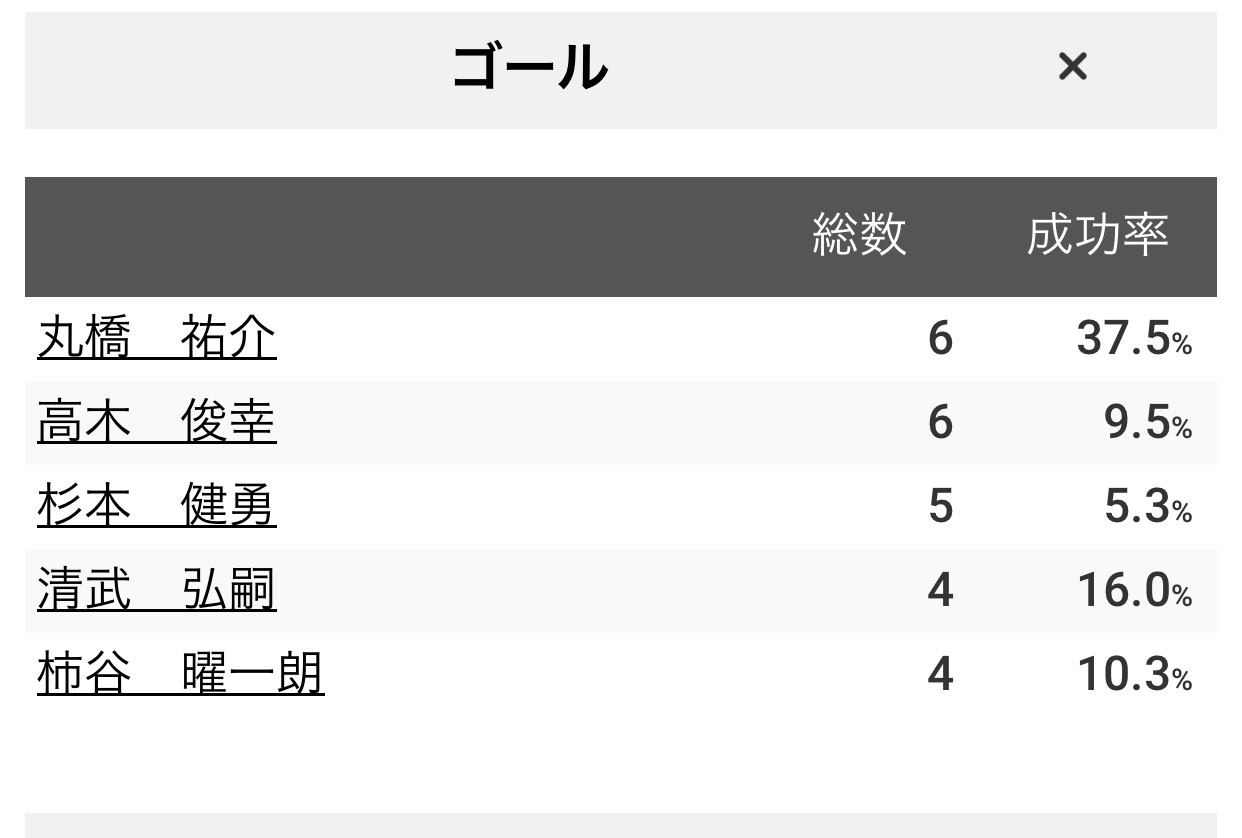1242x838 pixels.
Task: Open player link 高木 俊幸
Action: [156, 423]
